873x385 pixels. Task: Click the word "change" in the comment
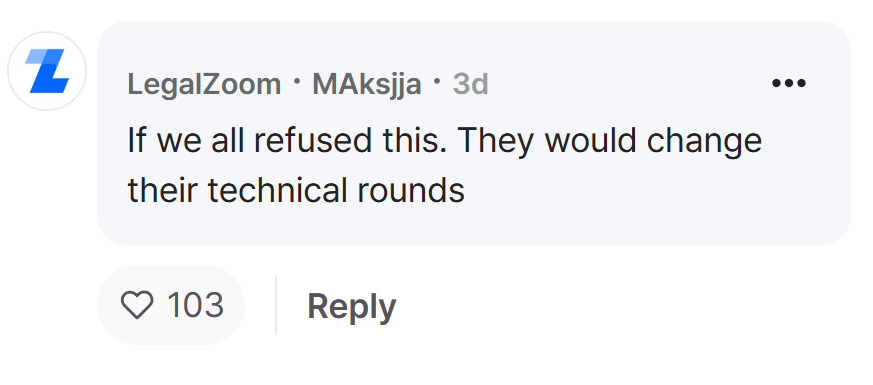click(x=704, y=142)
